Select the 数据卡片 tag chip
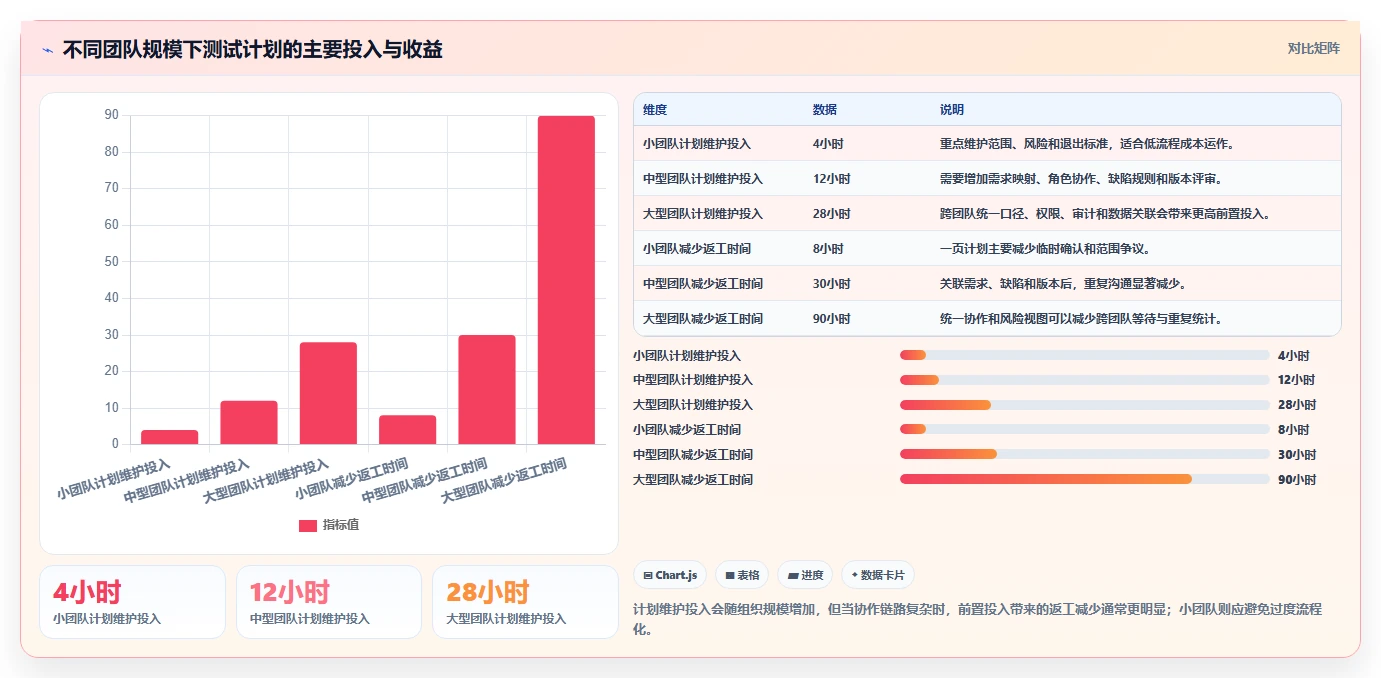The image size is (1381, 678). [878, 575]
